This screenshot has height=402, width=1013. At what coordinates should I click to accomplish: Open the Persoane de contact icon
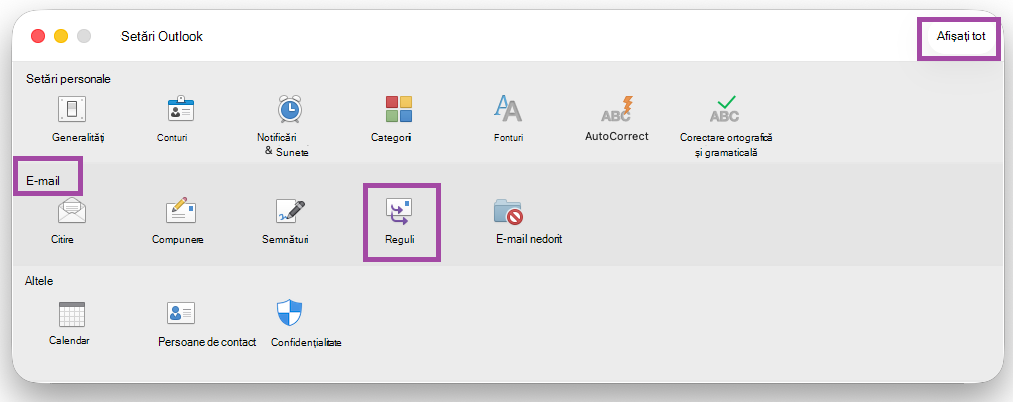(x=181, y=313)
